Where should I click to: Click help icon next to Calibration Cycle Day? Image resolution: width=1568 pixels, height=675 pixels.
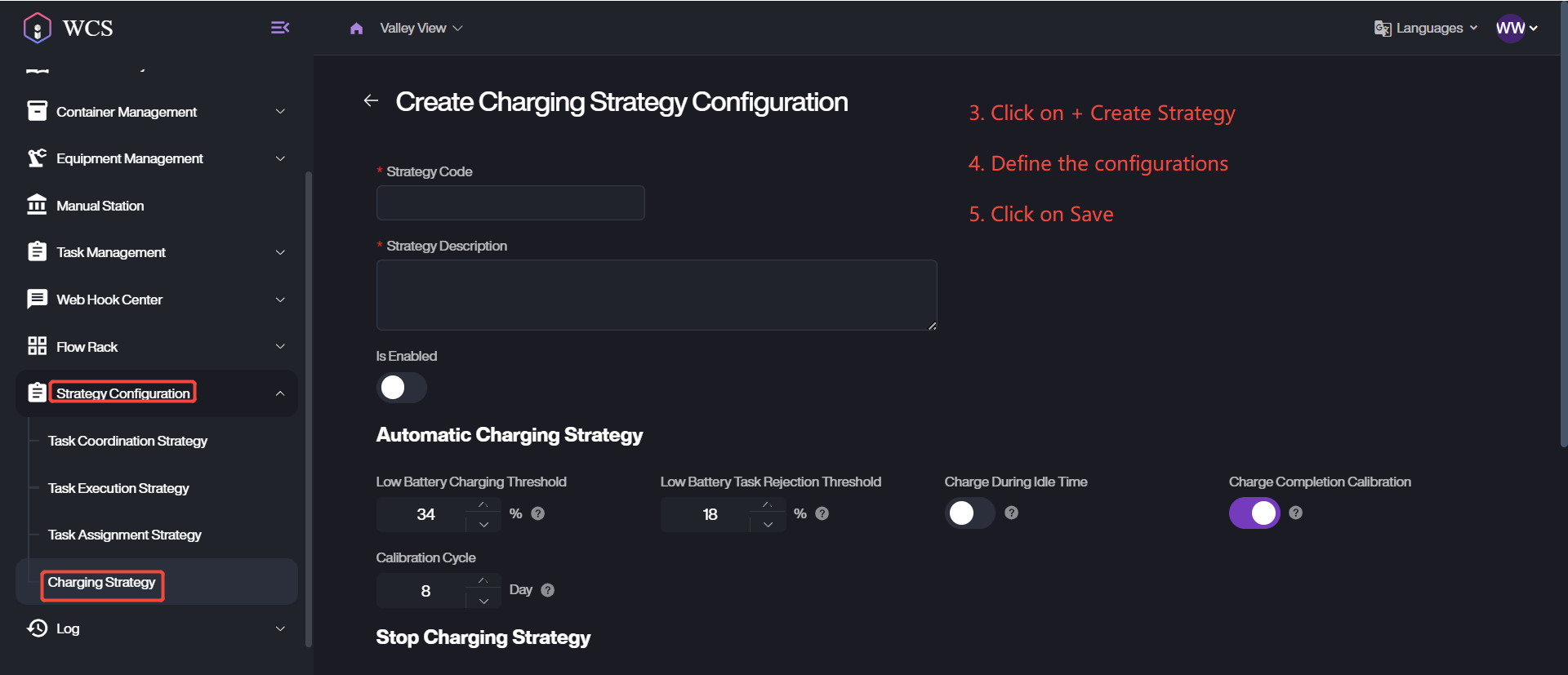(x=548, y=590)
